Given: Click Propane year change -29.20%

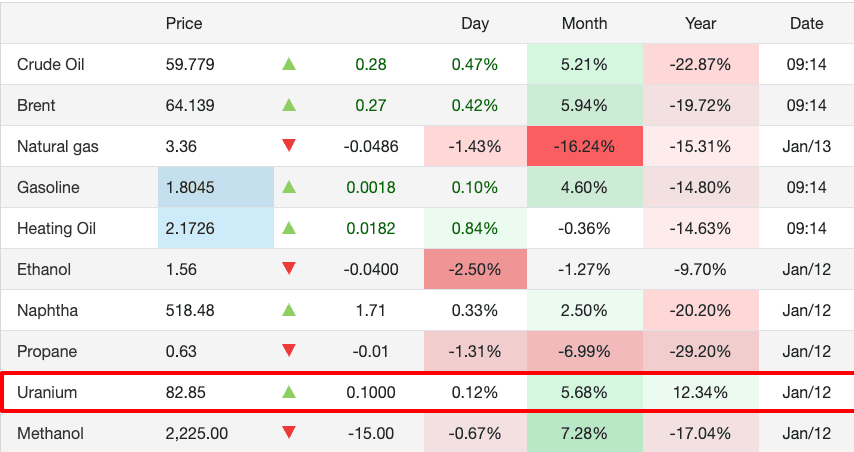Looking at the screenshot, I should 700,351.
